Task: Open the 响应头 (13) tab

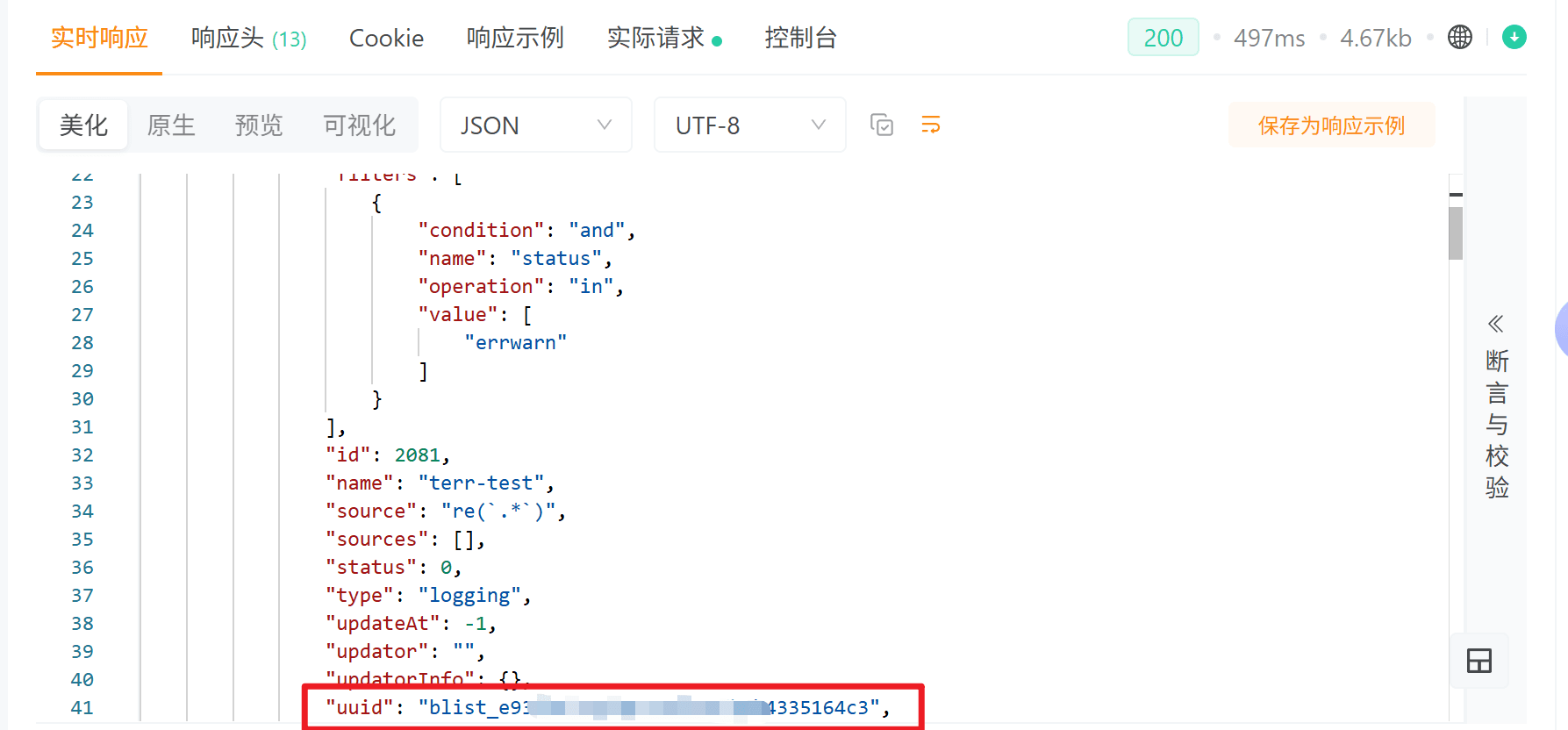Action: [x=249, y=38]
